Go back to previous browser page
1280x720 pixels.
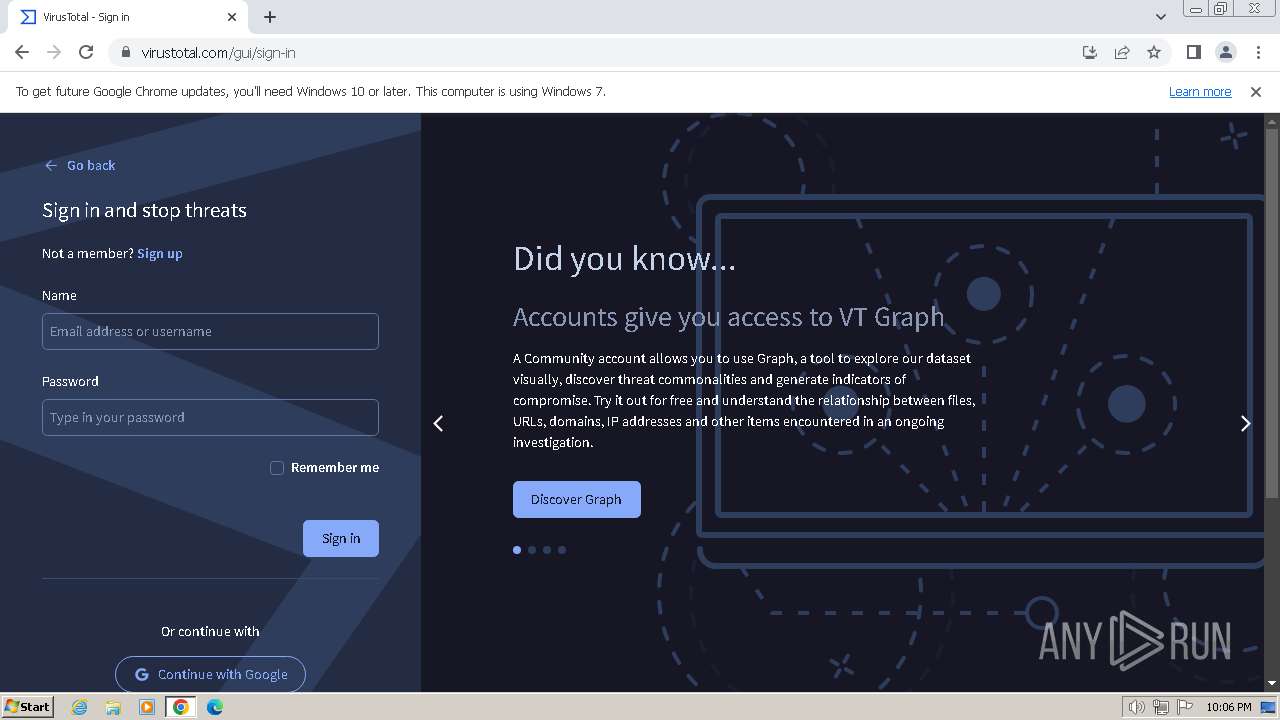22,52
